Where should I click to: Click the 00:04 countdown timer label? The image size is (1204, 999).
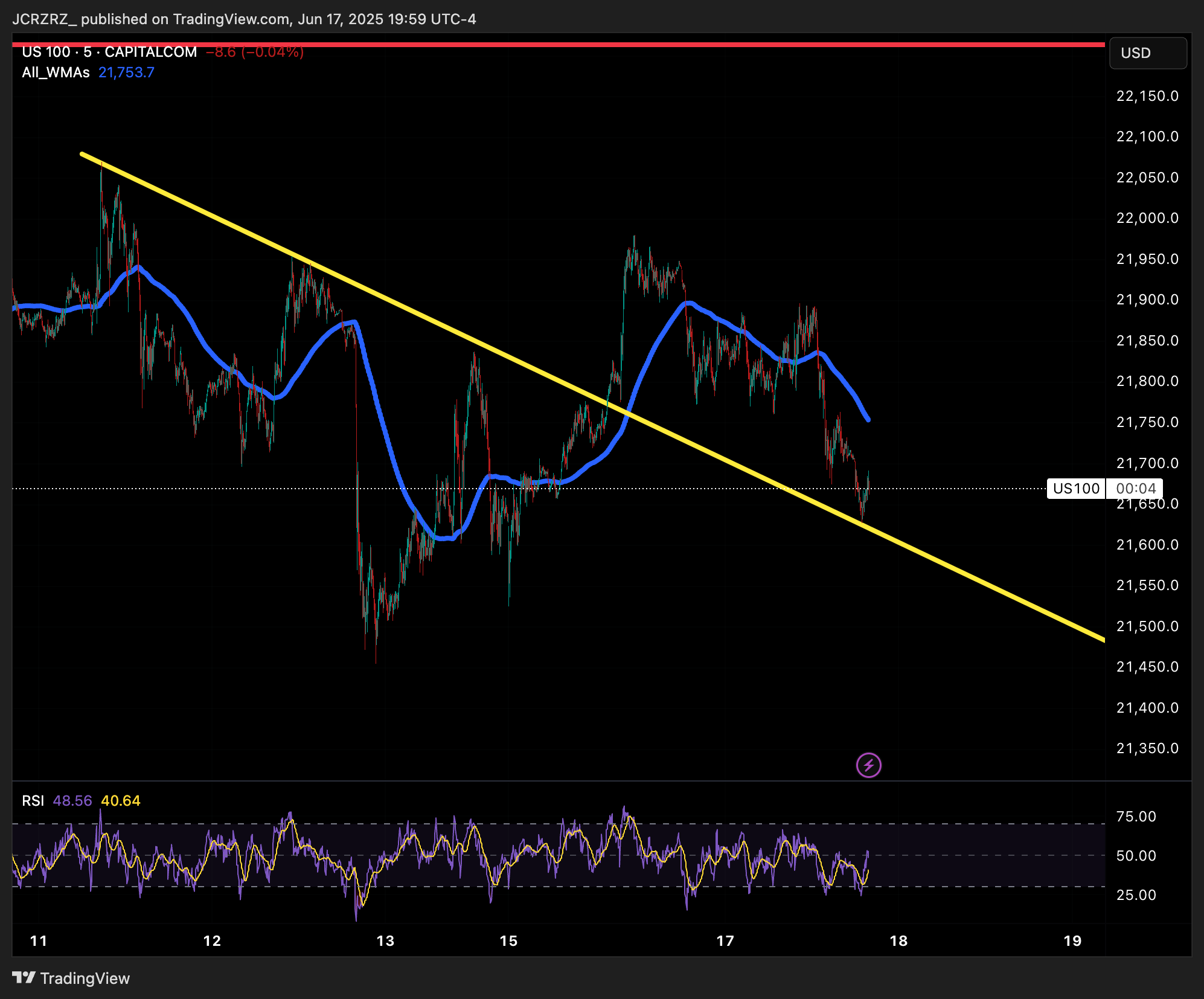pyautogui.click(x=1135, y=489)
